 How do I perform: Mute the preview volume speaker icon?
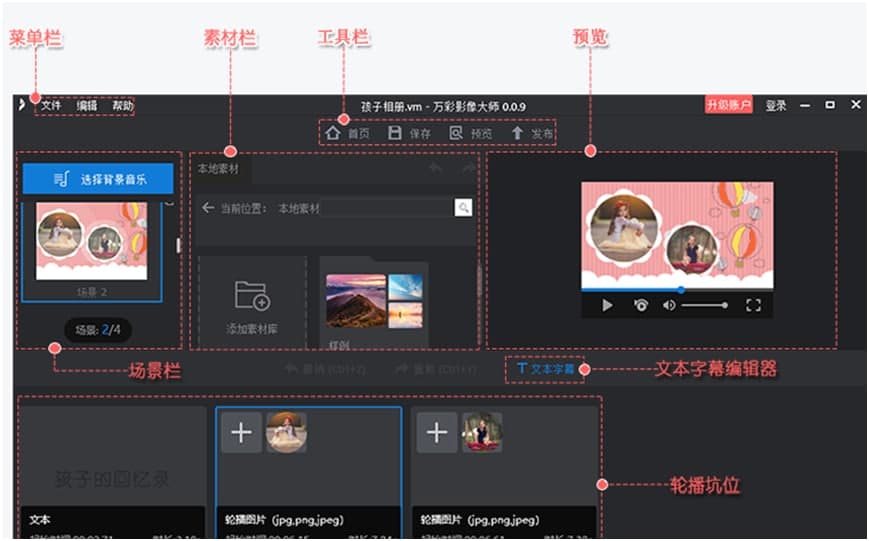(x=669, y=305)
